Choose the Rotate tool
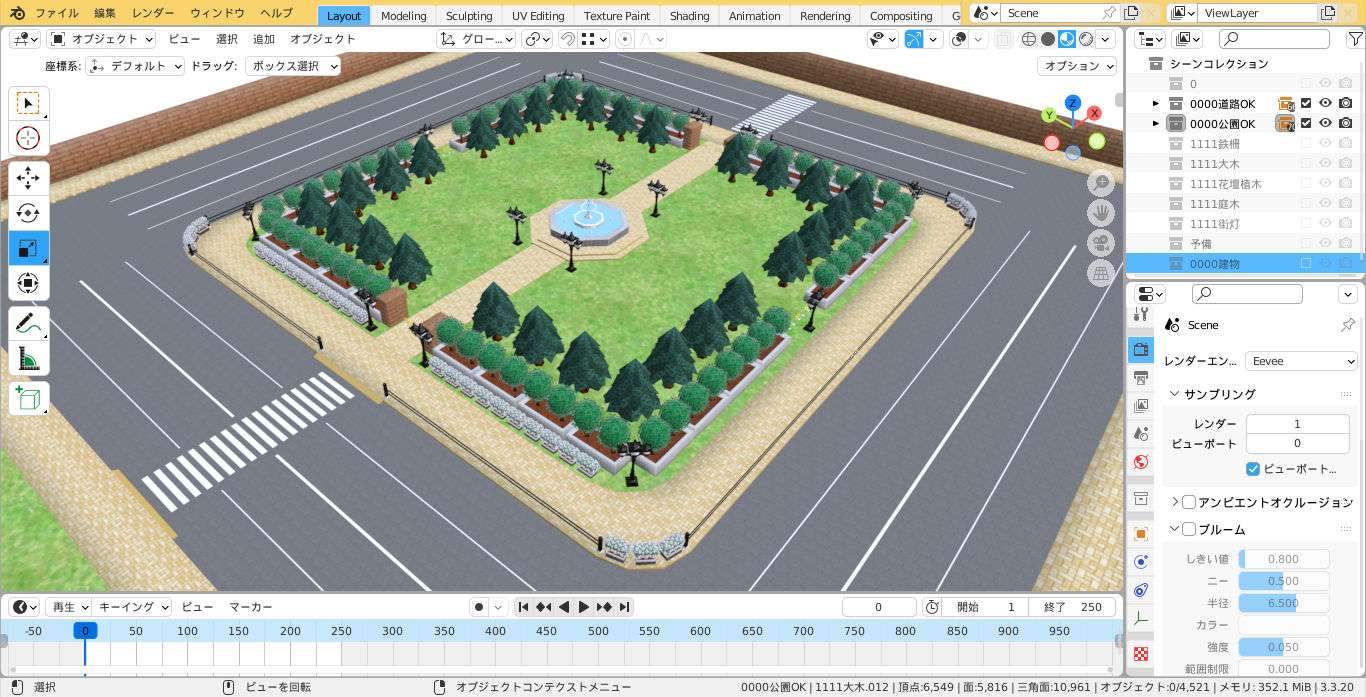 [x=28, y=213]
